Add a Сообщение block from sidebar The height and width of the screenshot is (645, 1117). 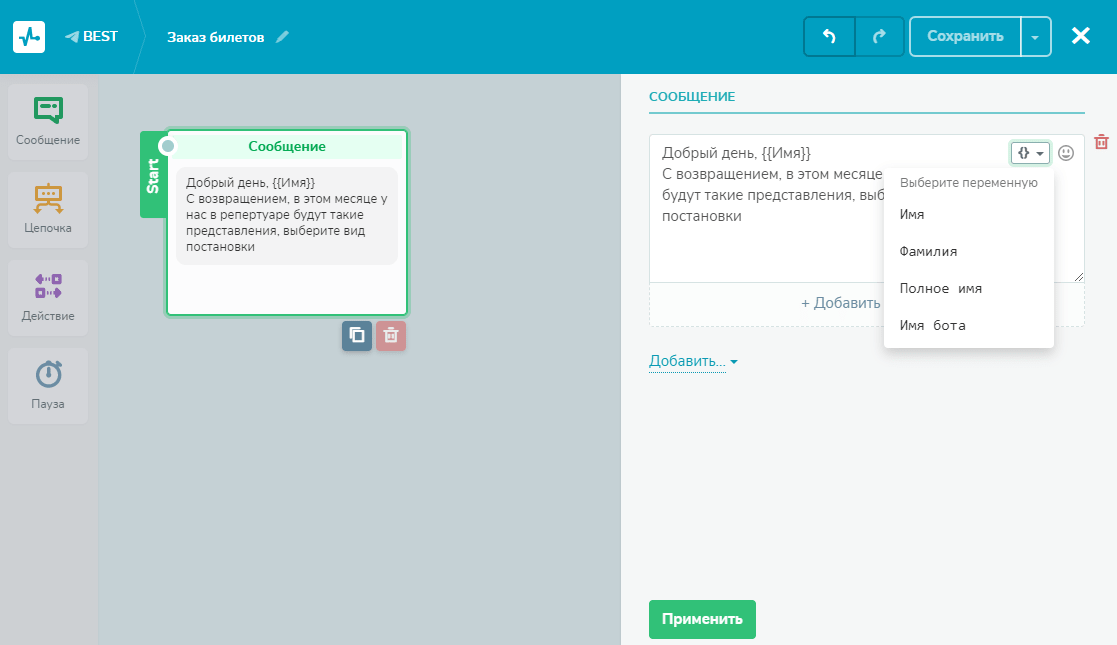tap(48, 122)
